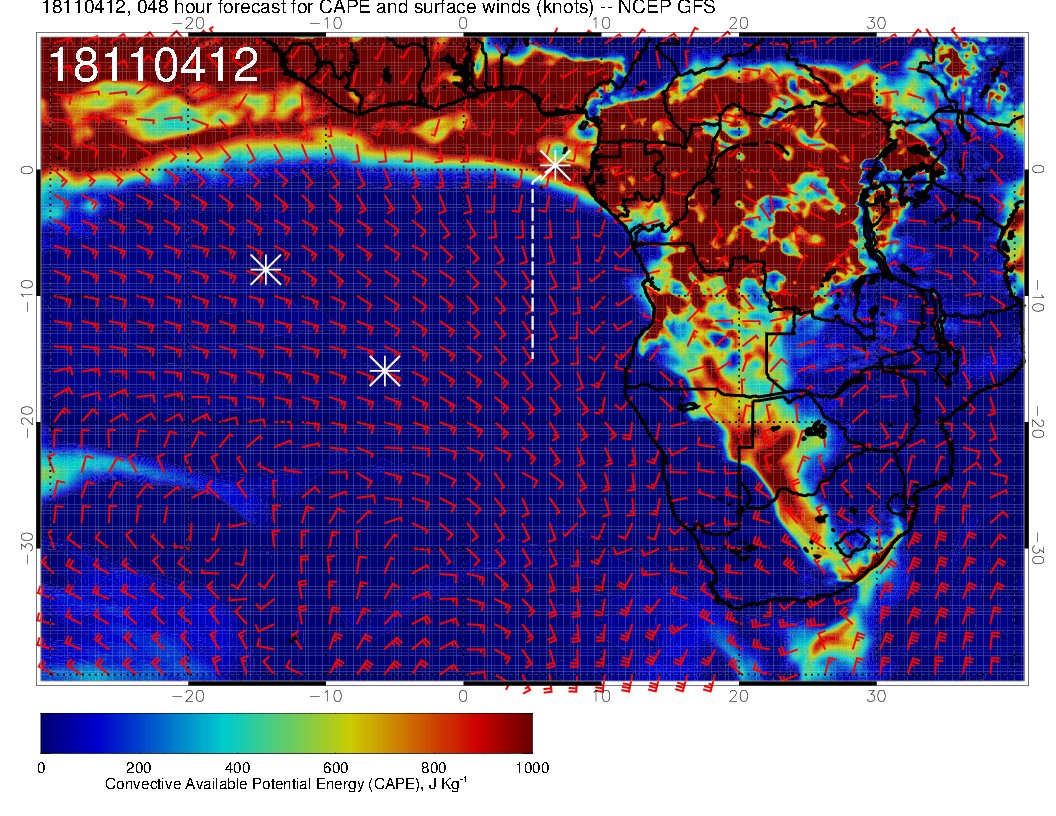Click the -30 latitude label on the left axis
This screenshot has width=1056, height=816.
pos(26,548)
